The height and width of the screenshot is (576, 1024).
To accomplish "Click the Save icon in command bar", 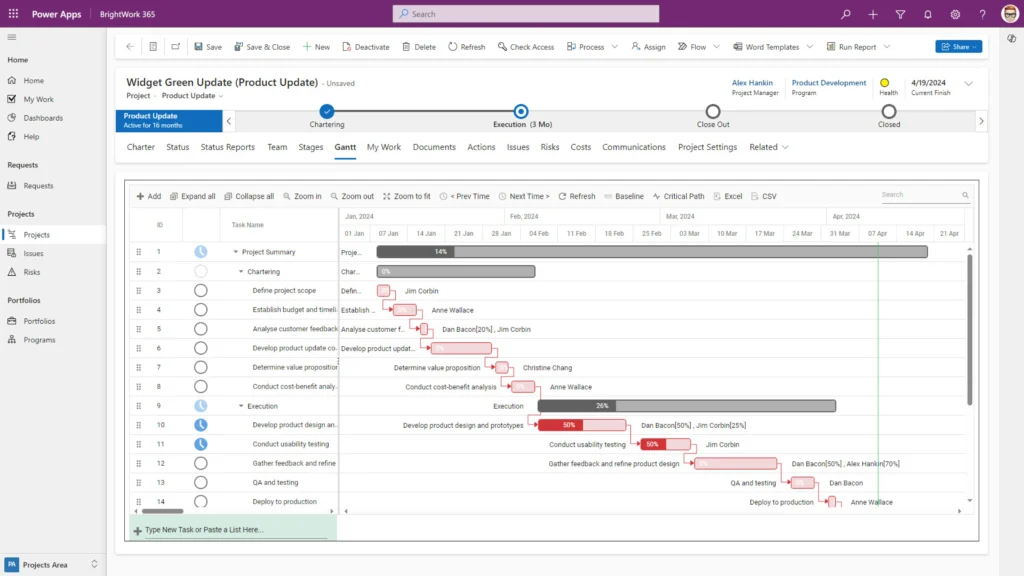I will pyautogui.click(x=207, y=46).
